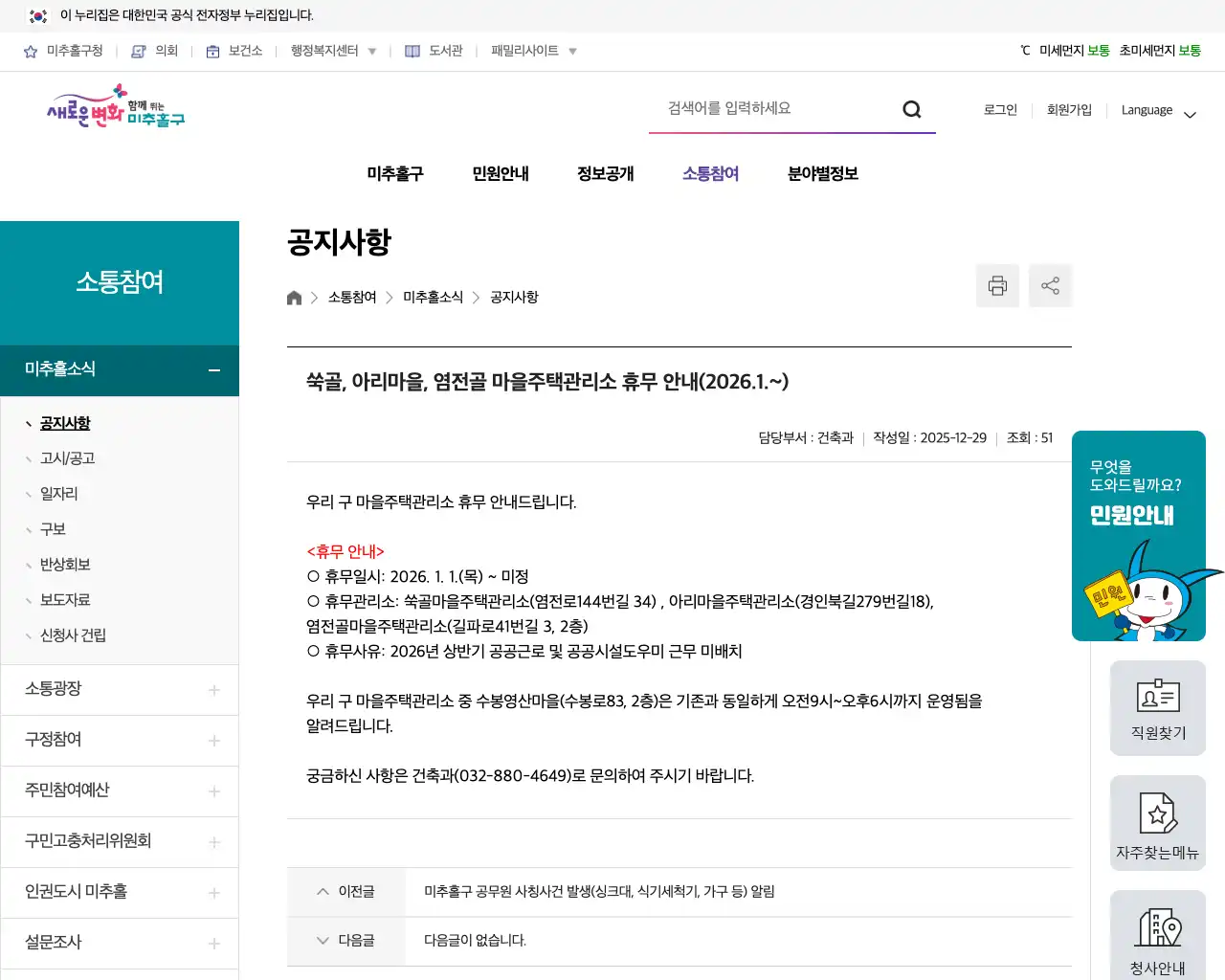Switch to the 정보공개 menu
The image size is (1225, 980).
605,173
